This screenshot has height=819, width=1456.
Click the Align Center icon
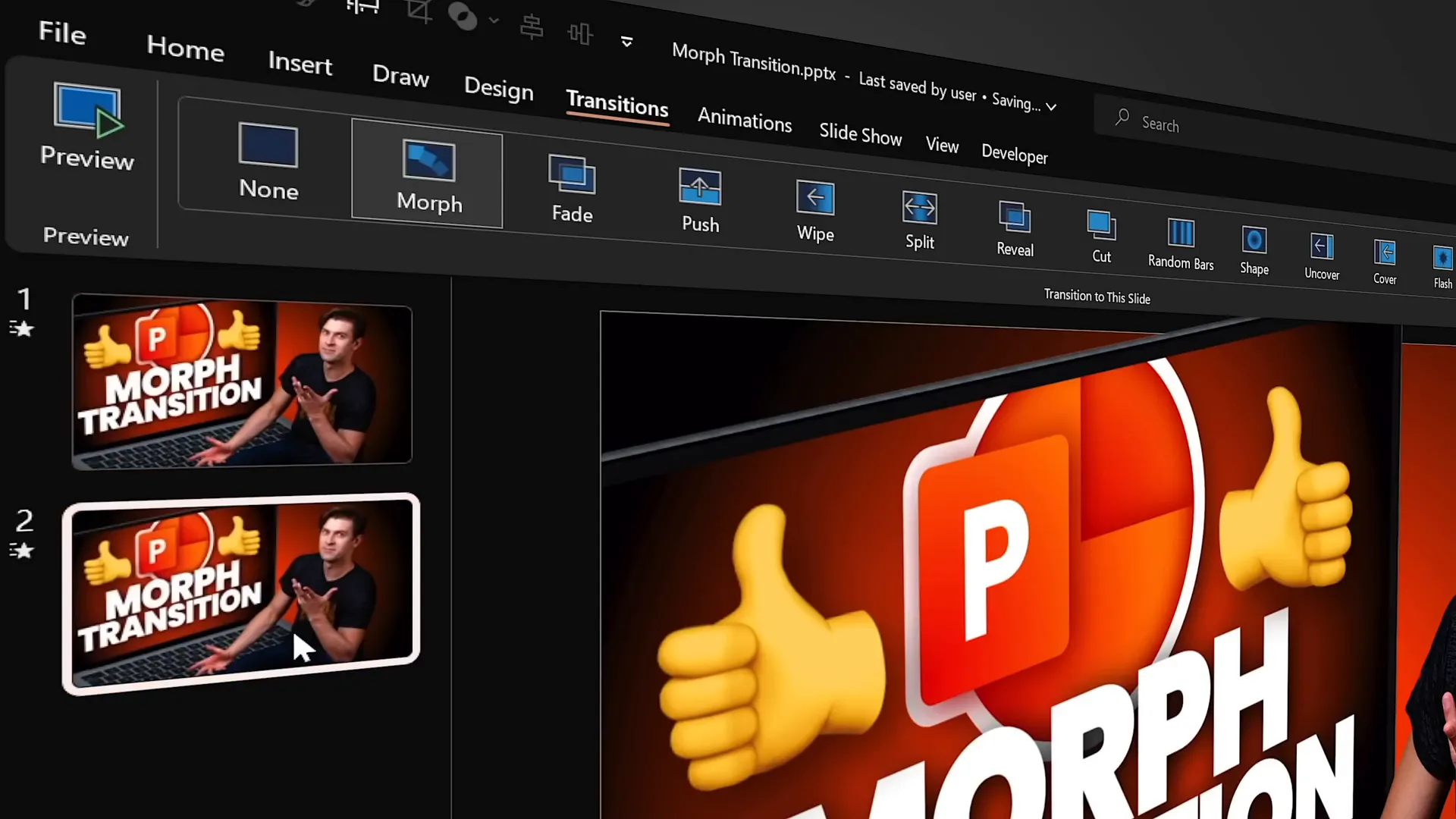pyautogui.click(x=532, y=27)
